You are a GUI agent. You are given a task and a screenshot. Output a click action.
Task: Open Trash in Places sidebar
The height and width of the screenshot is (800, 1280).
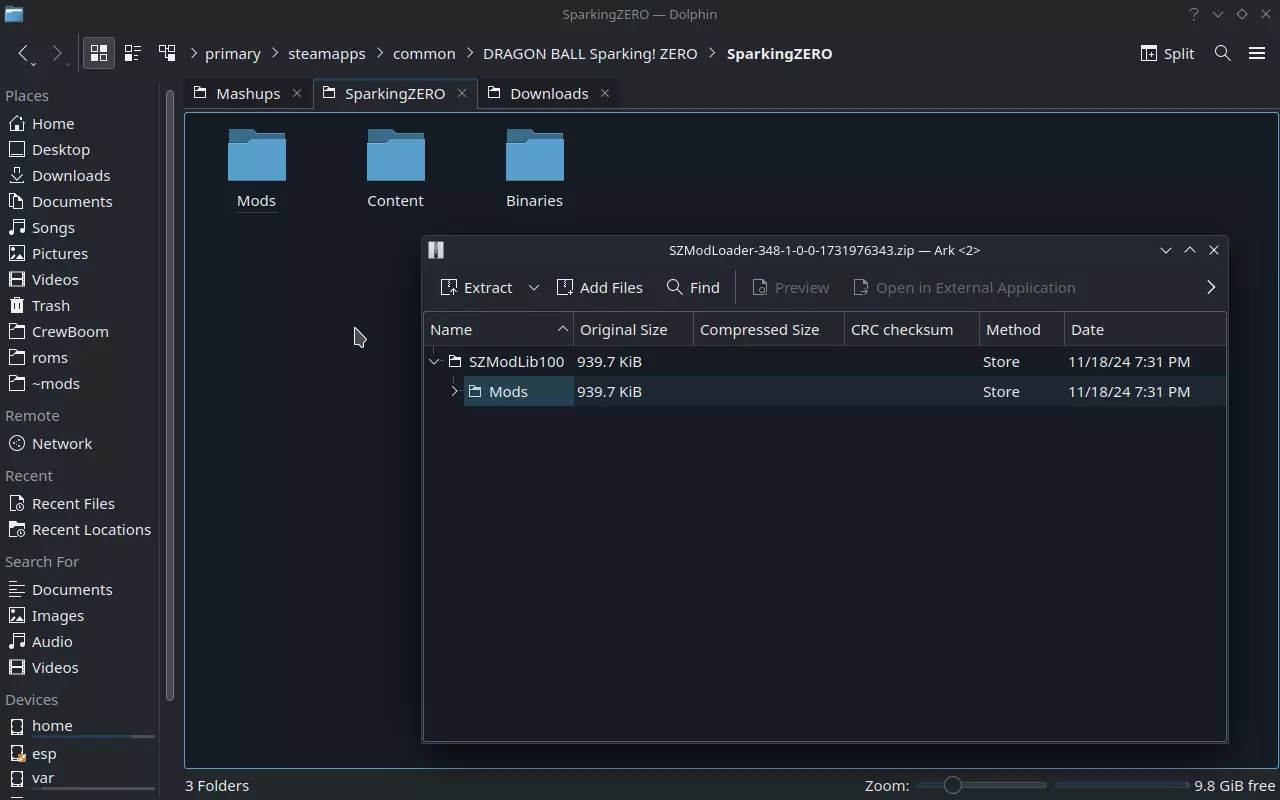(x=80, y=305)
